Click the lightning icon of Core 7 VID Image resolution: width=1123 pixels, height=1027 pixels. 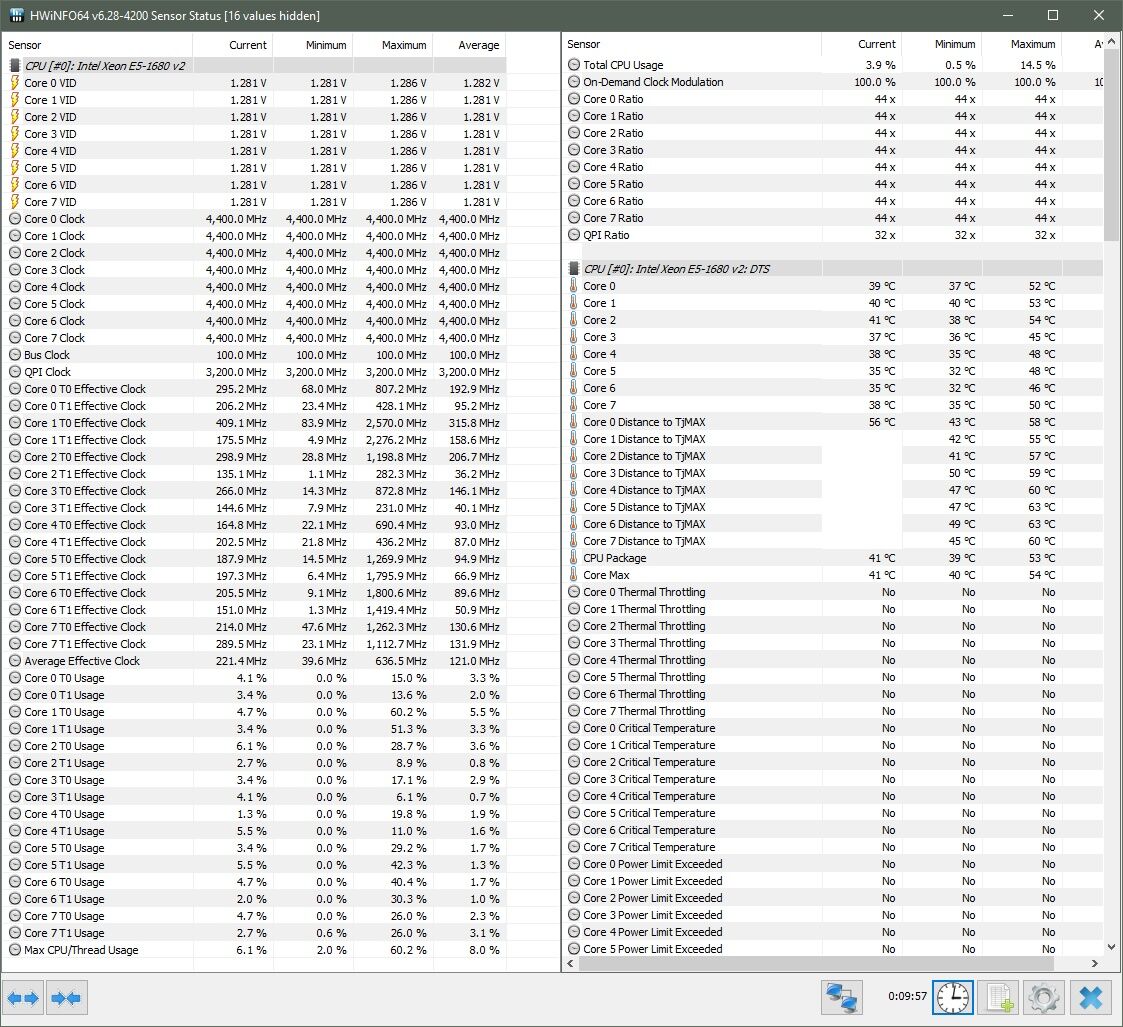15,202
